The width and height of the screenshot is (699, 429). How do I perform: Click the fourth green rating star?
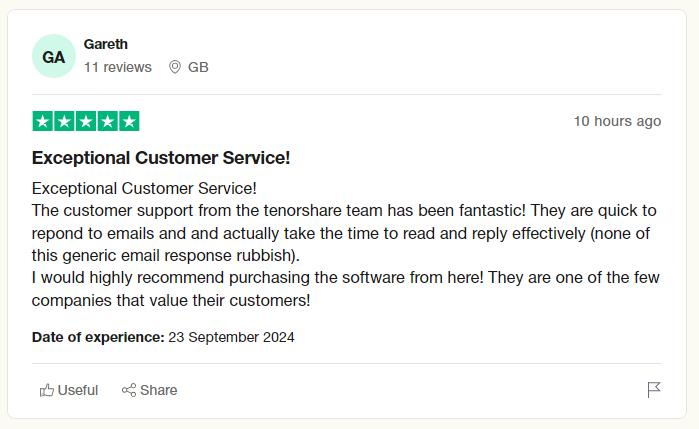pos(107,121)
